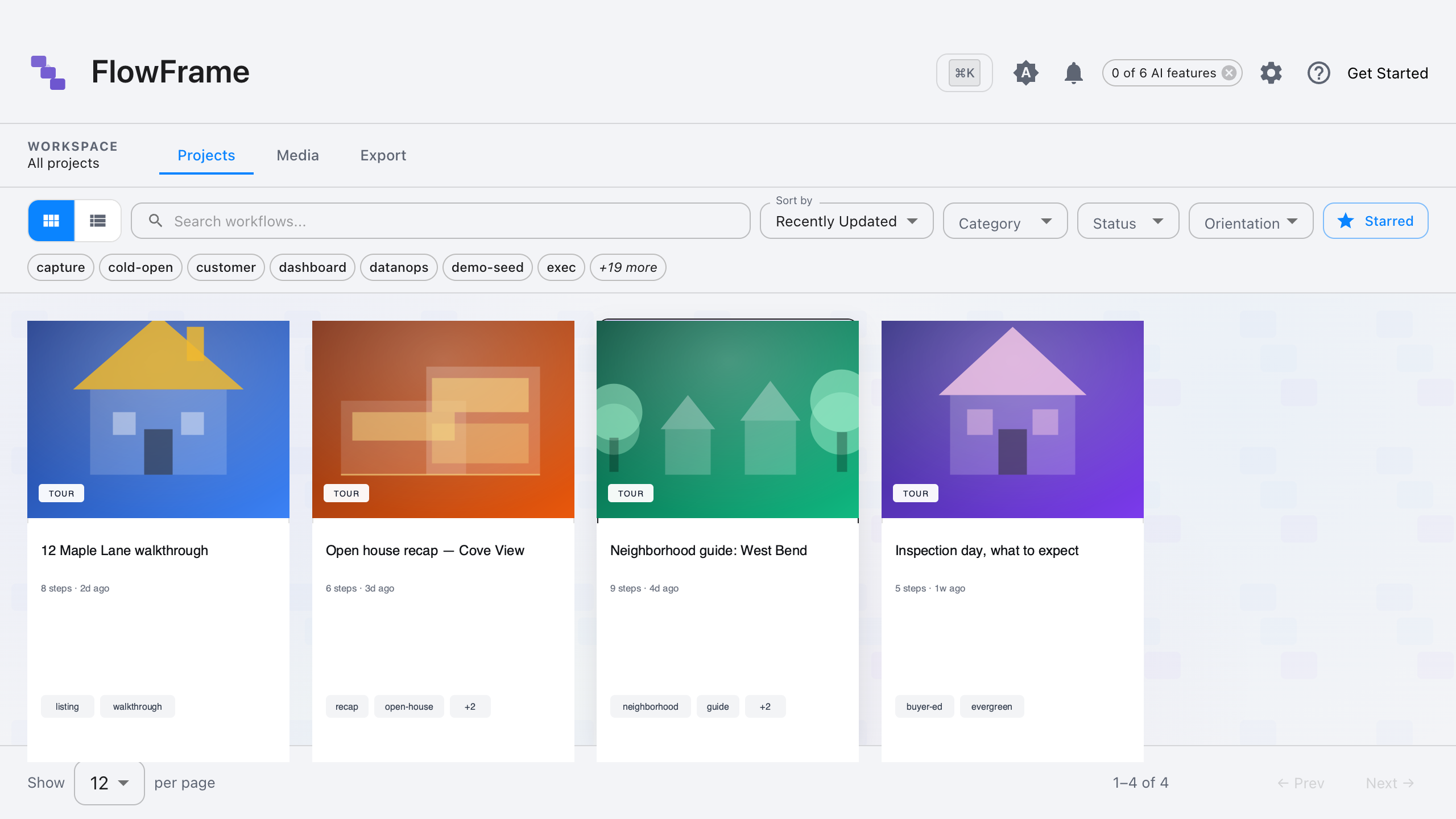
Task: Open the Sort by Recently Updated dropdown
Action: pyautogui.click(x=846, y=221)
